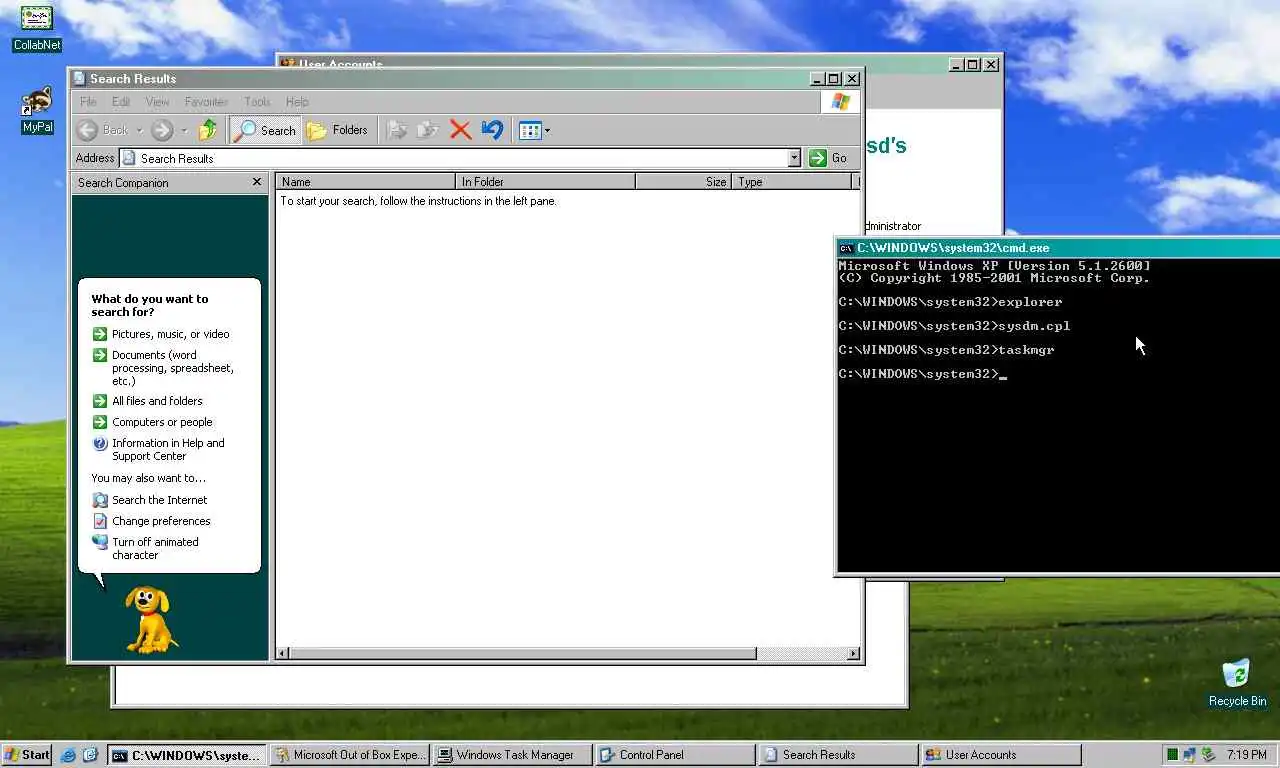Image resolution: width=1280 pixels, height=768 pixels.
Task: Click the Windows flag logo in Search Results
Action: point(840,102)
